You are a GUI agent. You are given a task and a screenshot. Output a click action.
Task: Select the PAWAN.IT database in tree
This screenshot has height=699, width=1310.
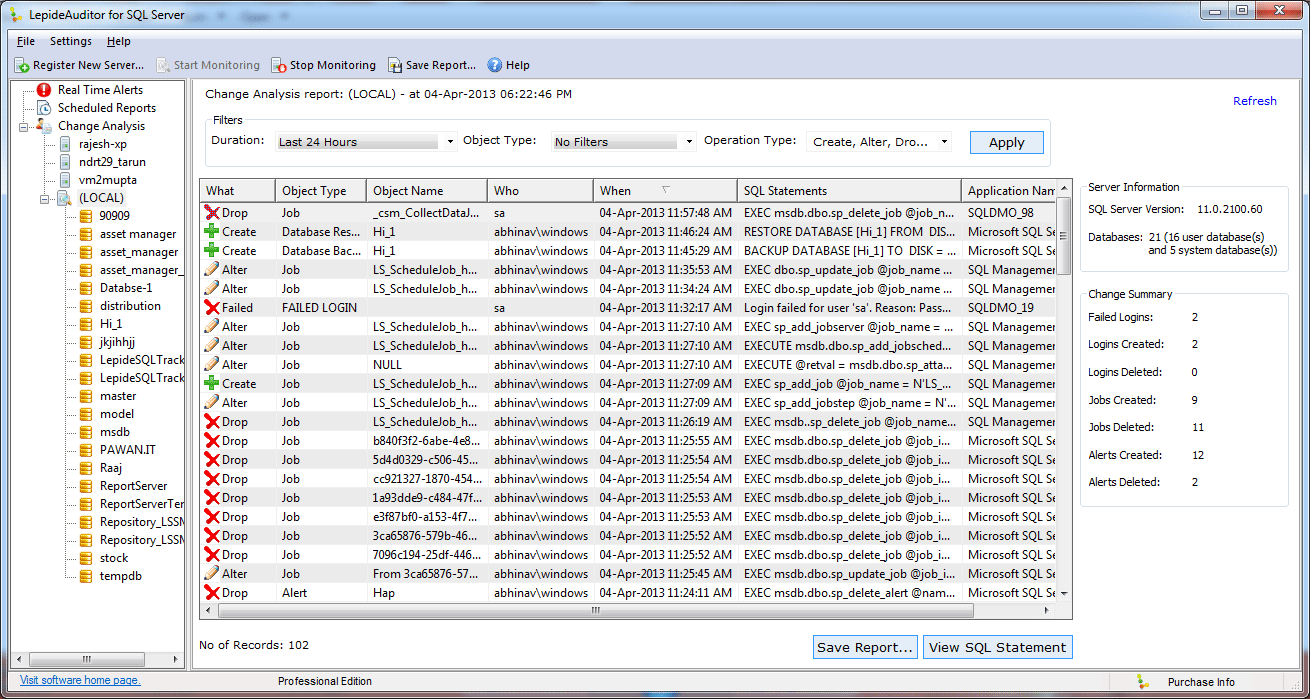point(127,450)
